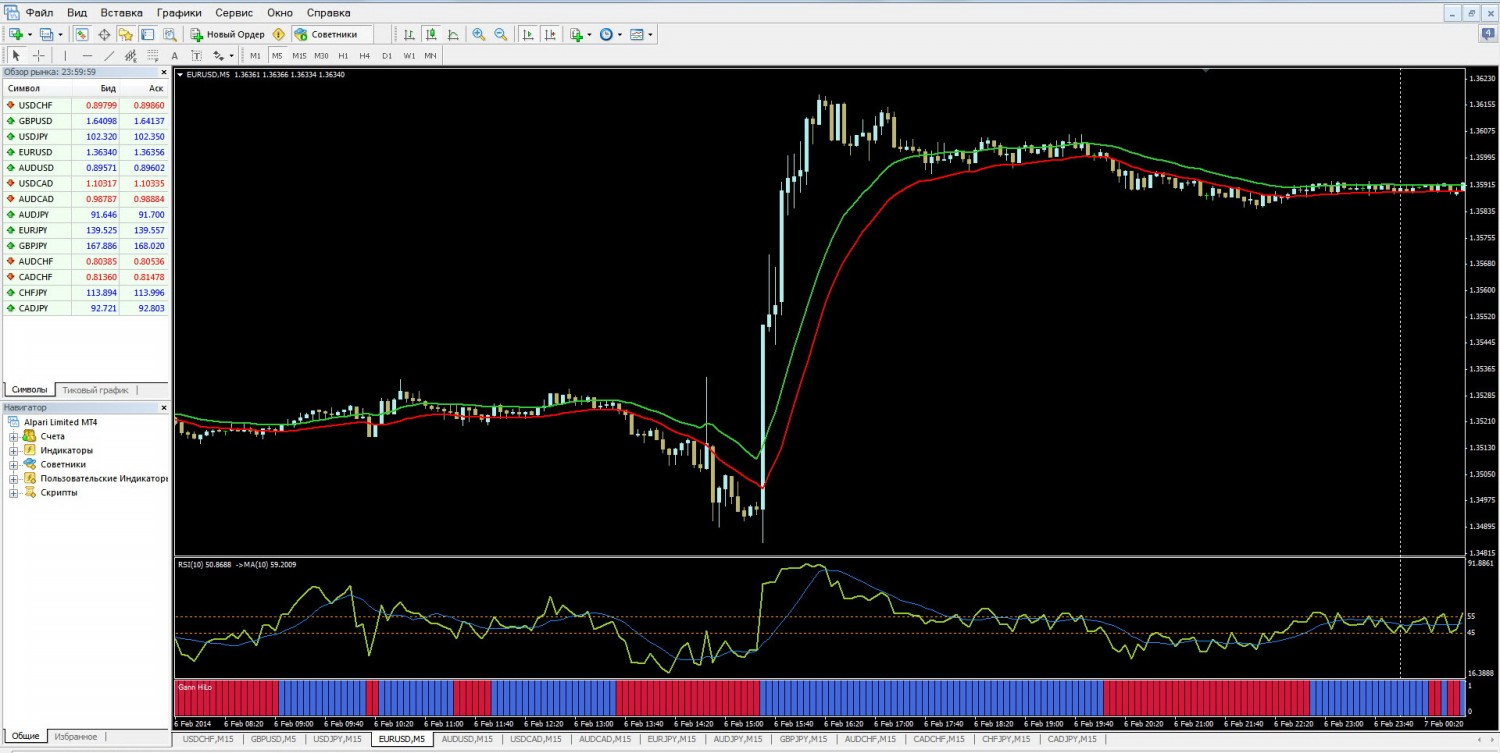The image size is (1500, 753).
Task: Open the Файл menu
Action: [x=40, y=13]
